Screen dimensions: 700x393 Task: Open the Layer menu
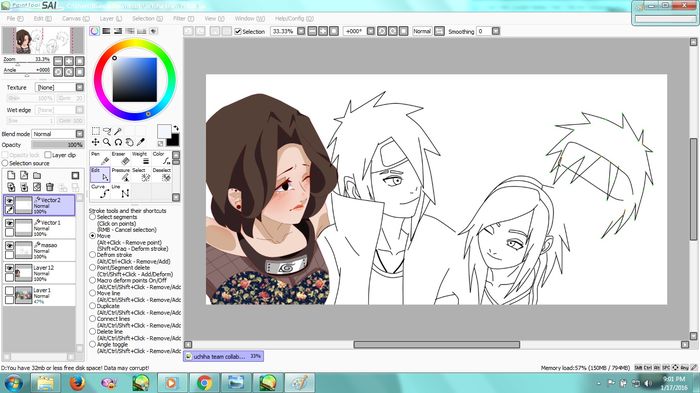pyautogui.click(x=111, y=18)
